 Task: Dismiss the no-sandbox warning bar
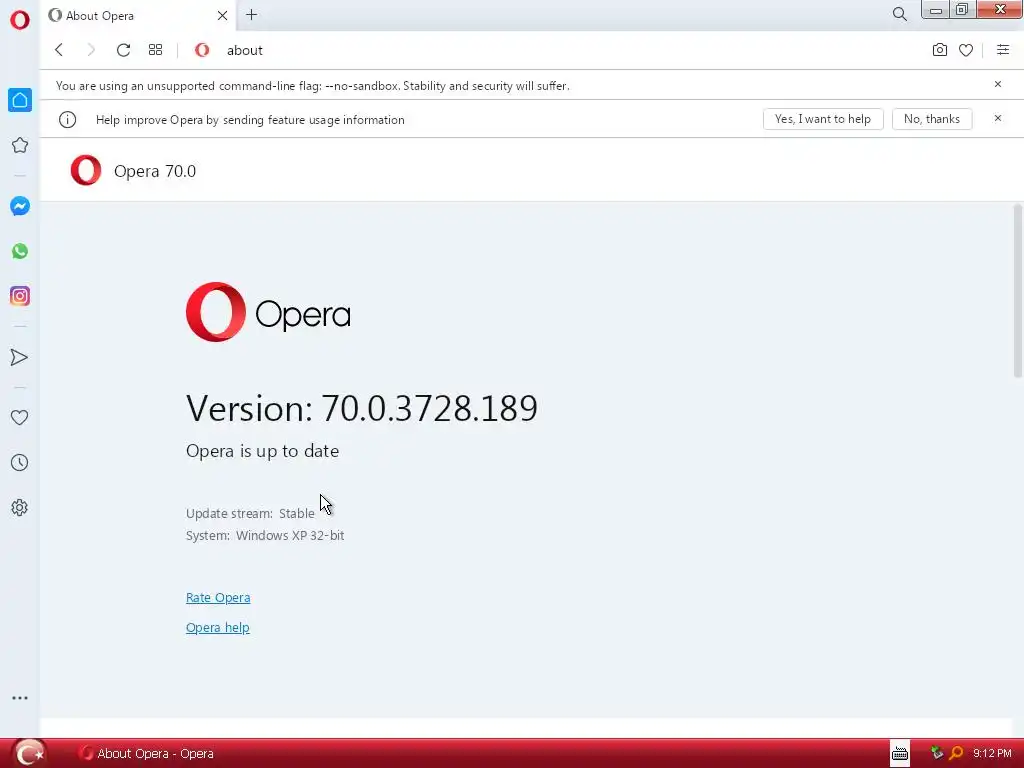[997, 84]
